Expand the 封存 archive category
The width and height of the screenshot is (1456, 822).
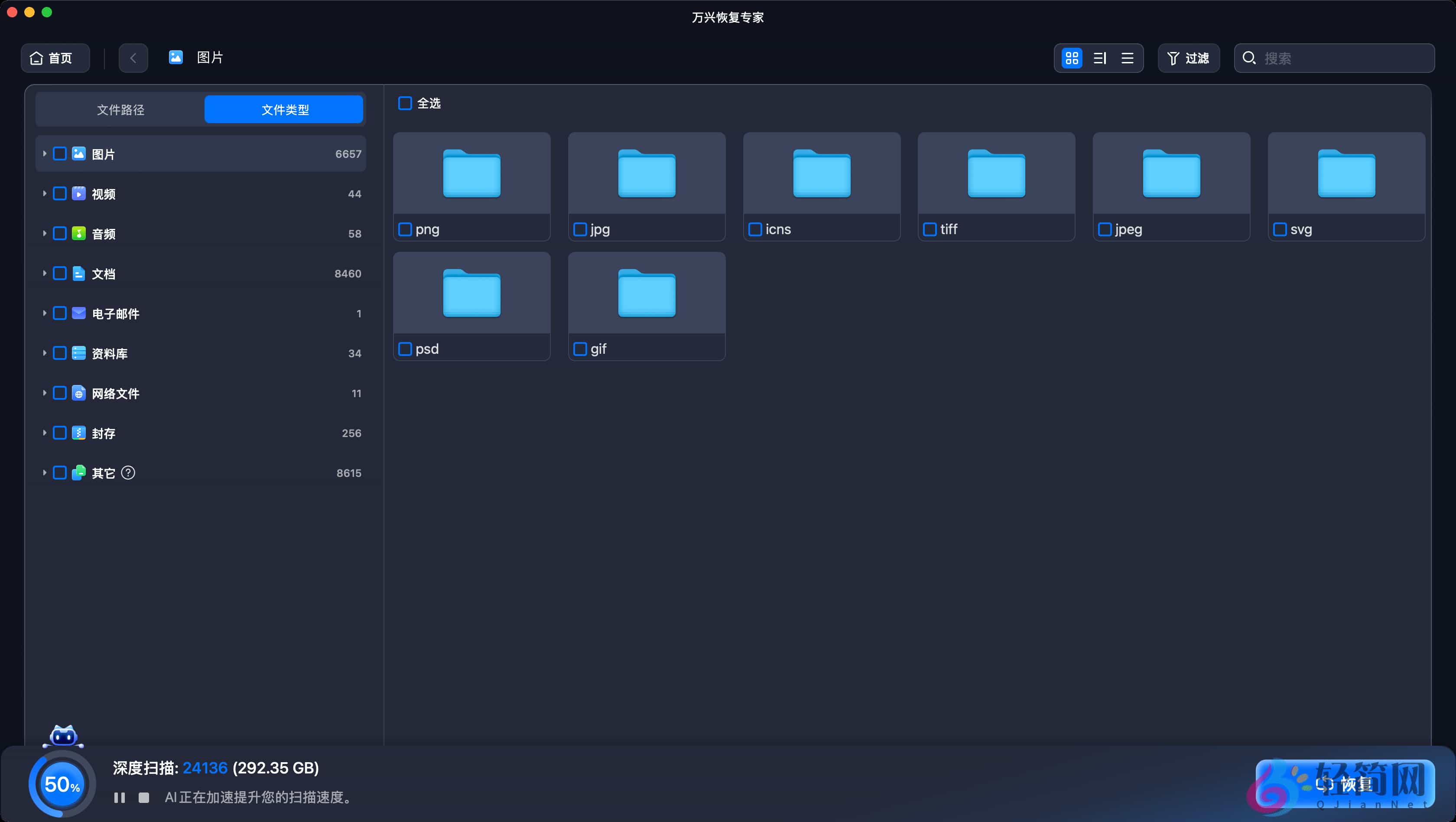point(44,433)
